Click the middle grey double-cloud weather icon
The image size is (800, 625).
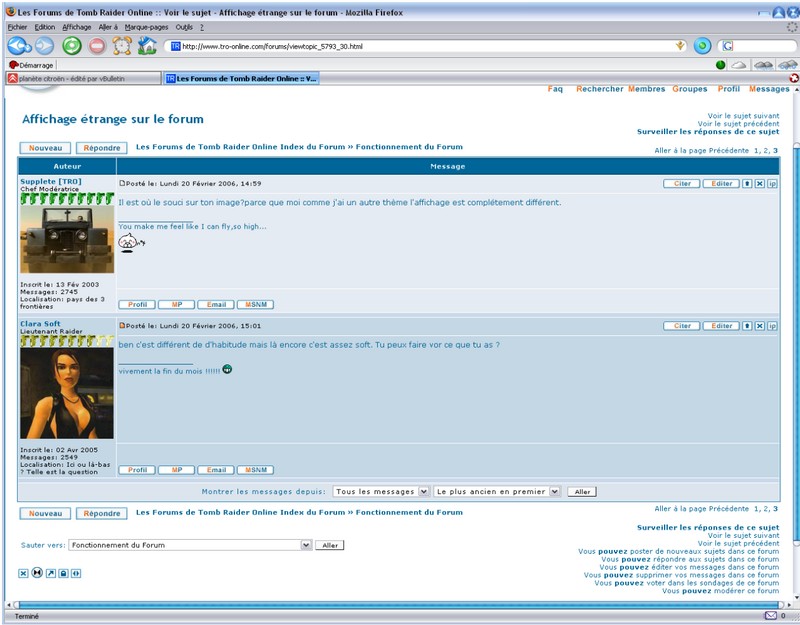click(x=763, y=65)
